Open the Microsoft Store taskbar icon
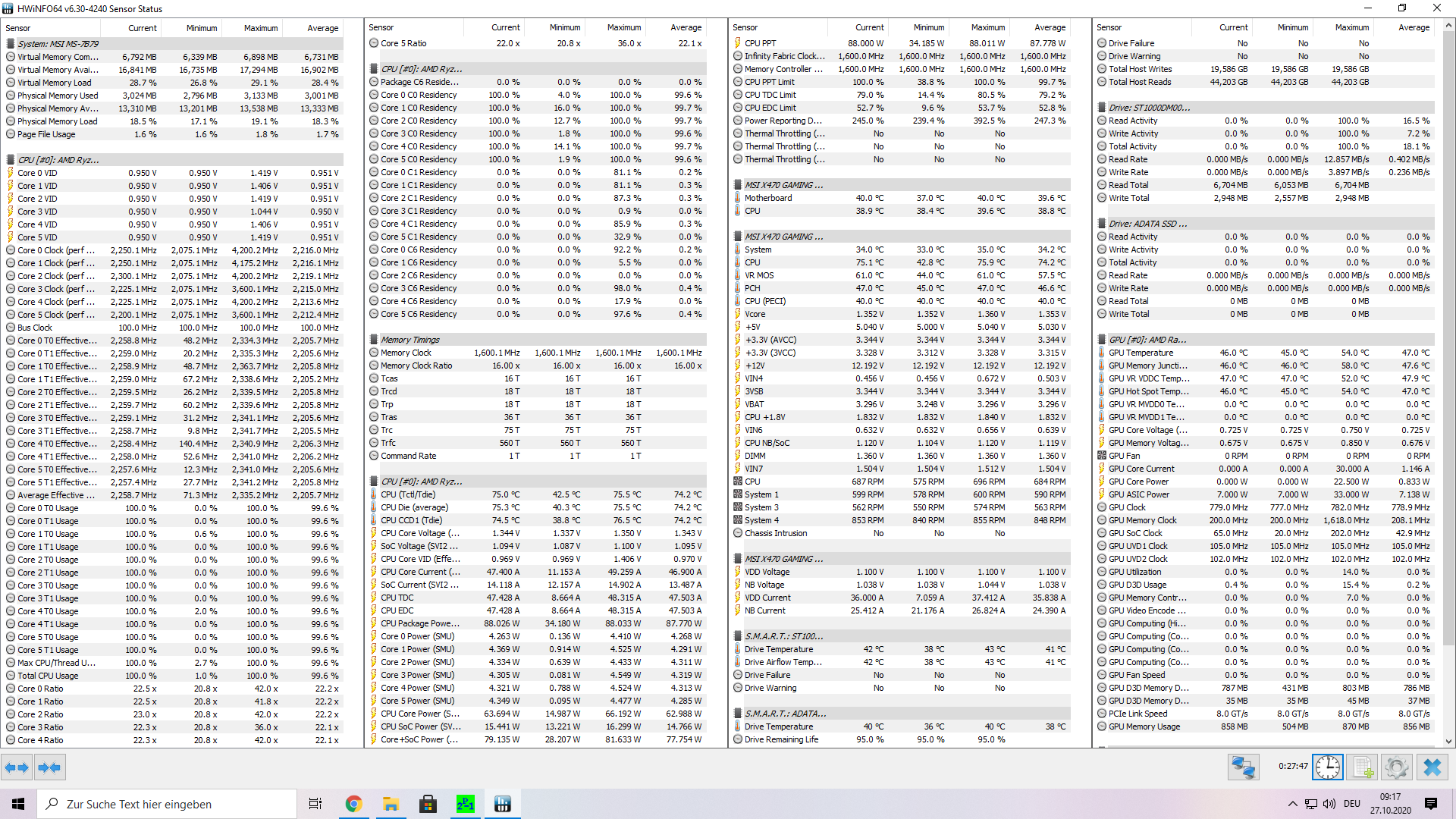Image resolution: width=1456 pixels, height=819 pixels. [428, 804]
